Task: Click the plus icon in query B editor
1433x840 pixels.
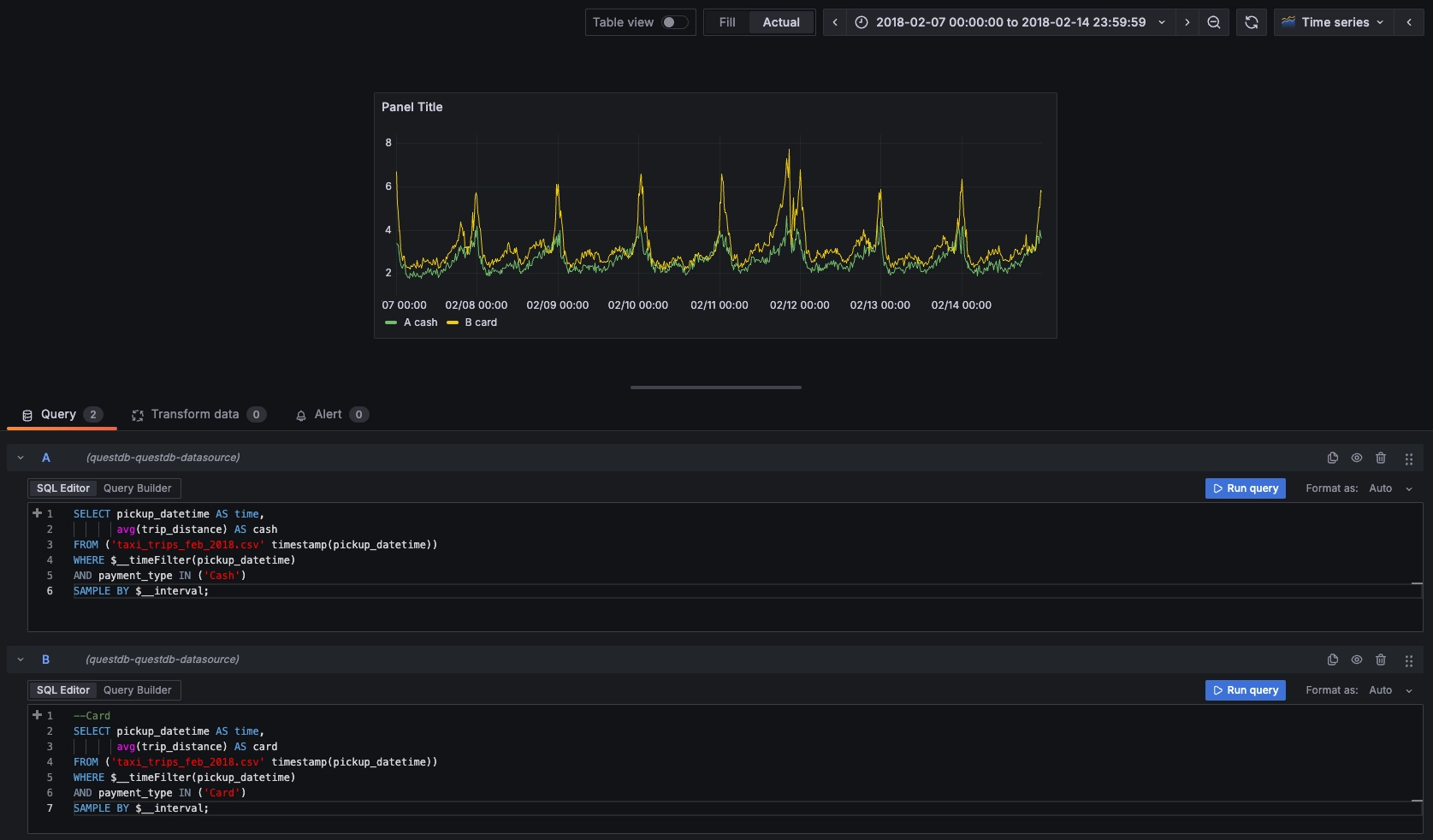Action: click(x=37, y=715)
